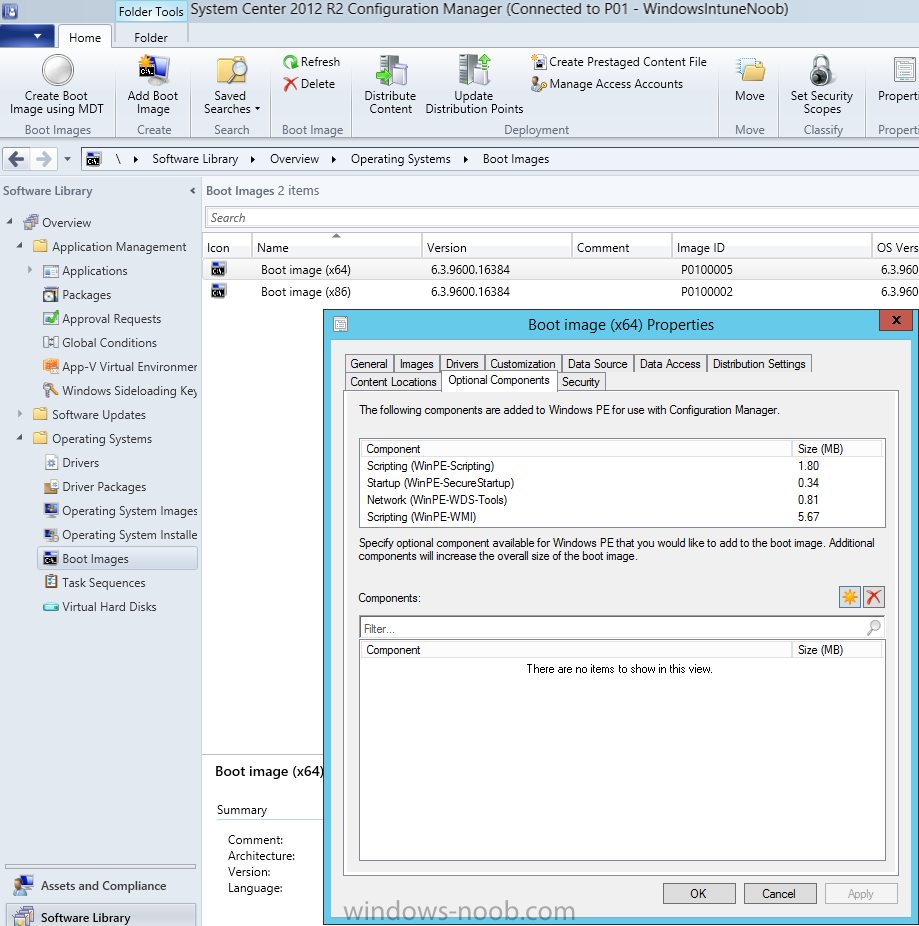The image size is (919, 926).
Task: Collapse Application Management tree node
Action: click(x=19, y=246)
